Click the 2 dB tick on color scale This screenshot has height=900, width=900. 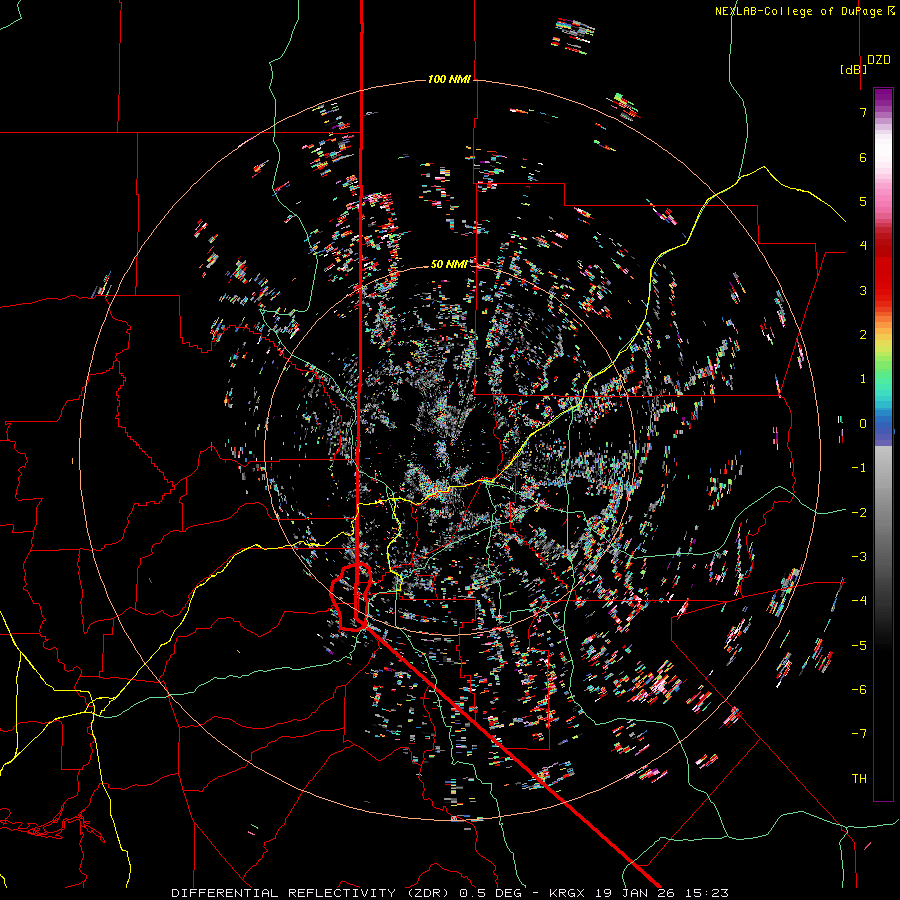(x=863, y=335)
